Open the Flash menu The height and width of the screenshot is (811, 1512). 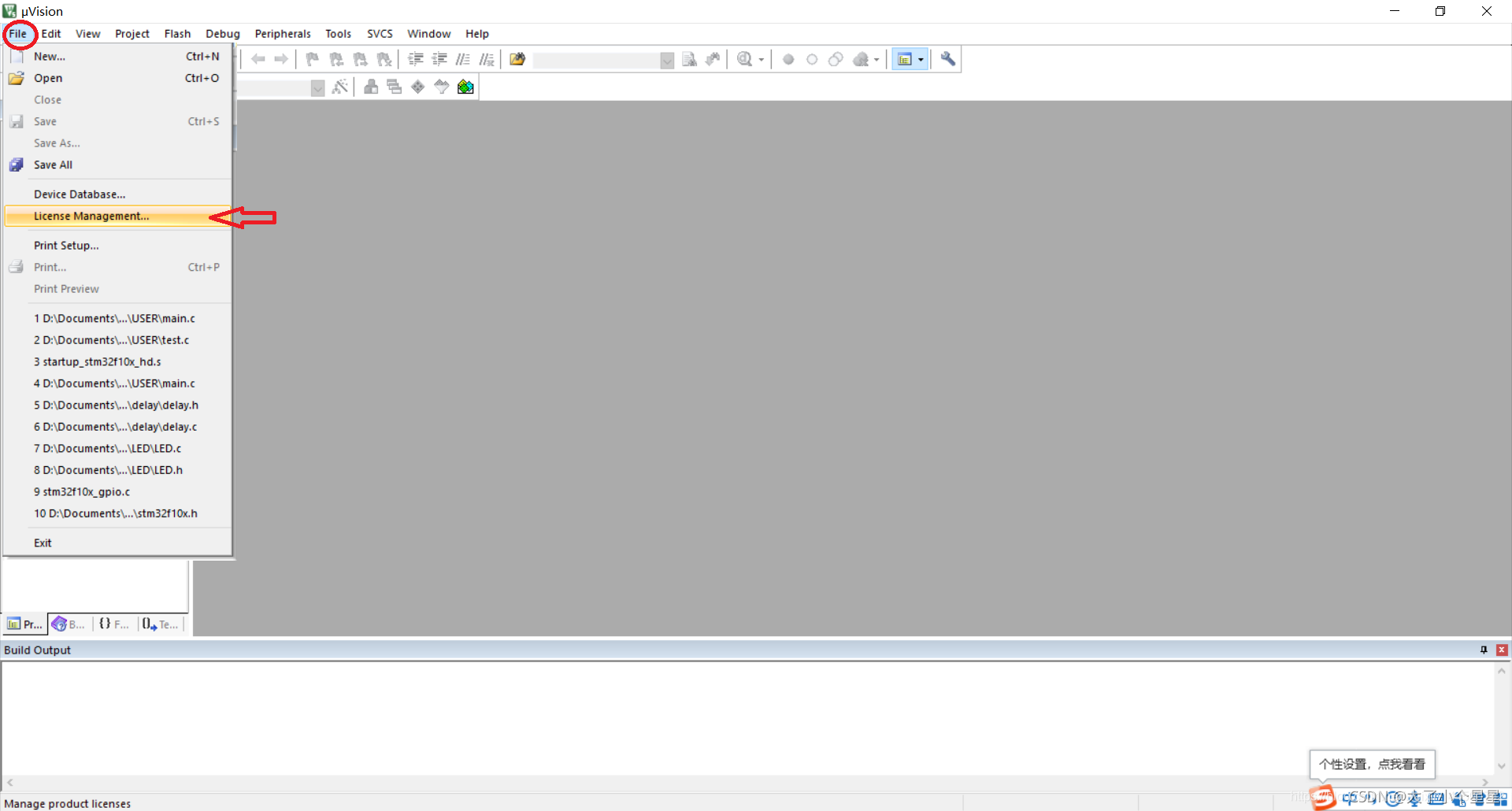pos(177,34)
